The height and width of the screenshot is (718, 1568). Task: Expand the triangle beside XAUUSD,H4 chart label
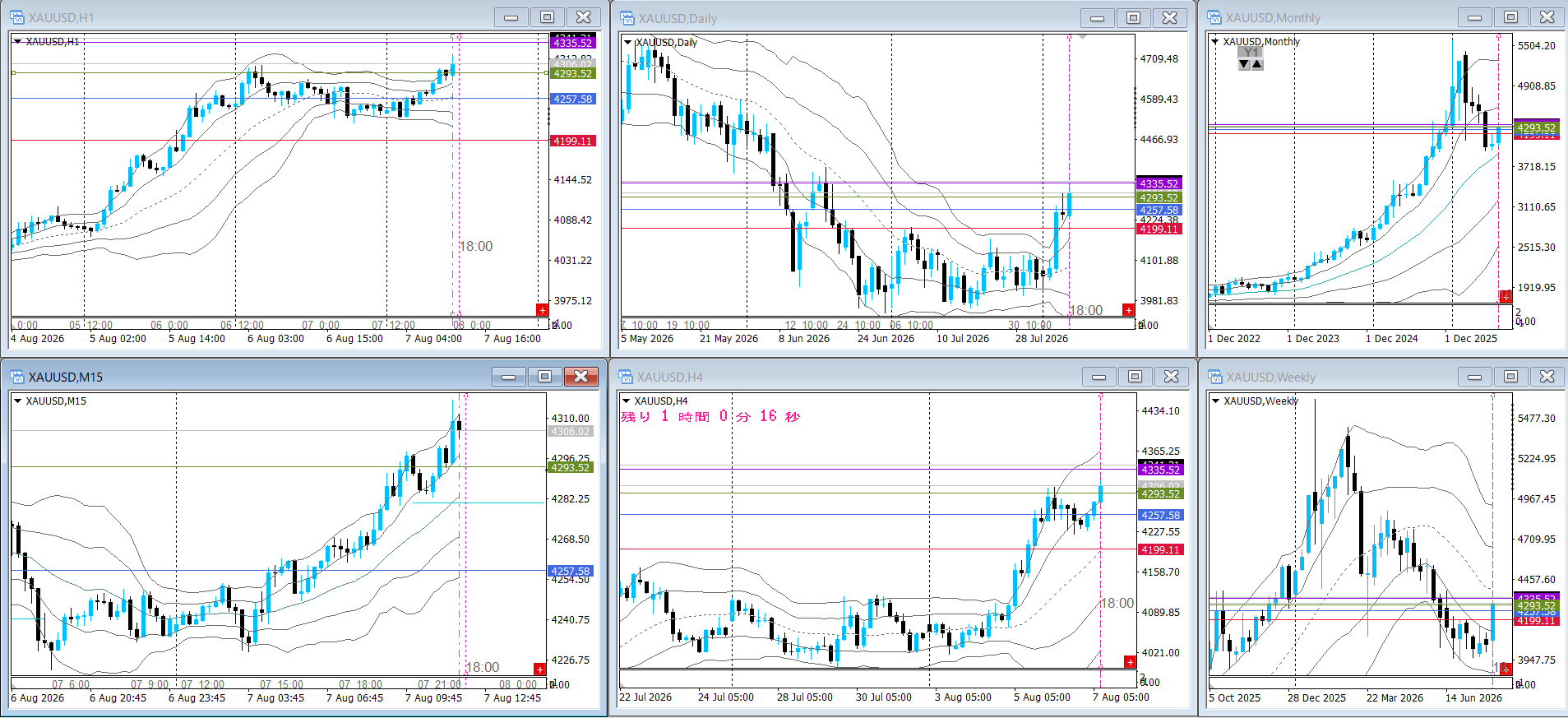[x=627, y=401]
